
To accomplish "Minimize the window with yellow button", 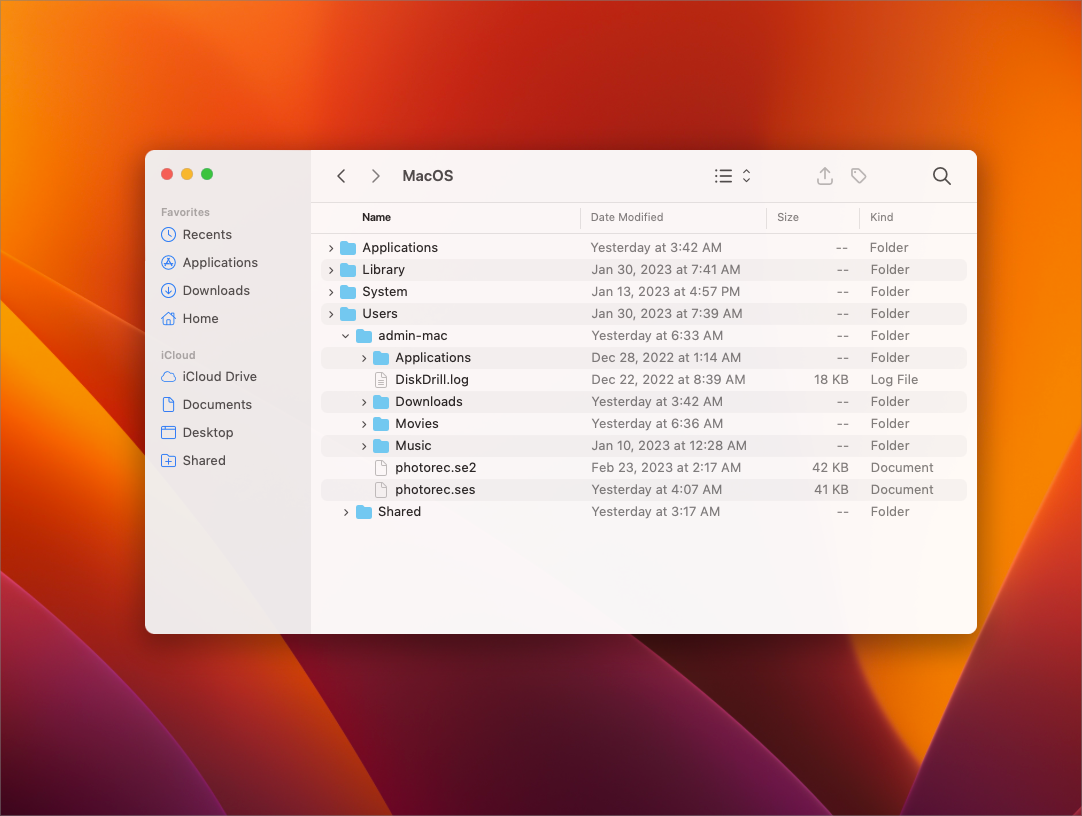I will pos(187,174).
